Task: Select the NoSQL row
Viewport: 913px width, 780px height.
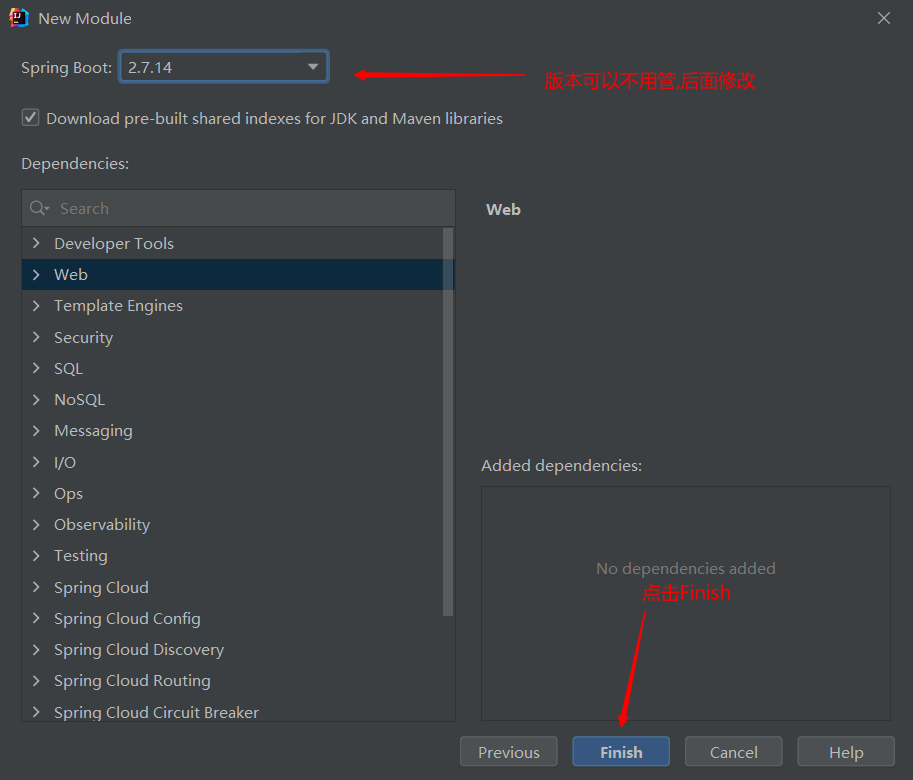Action: point(232,399)
